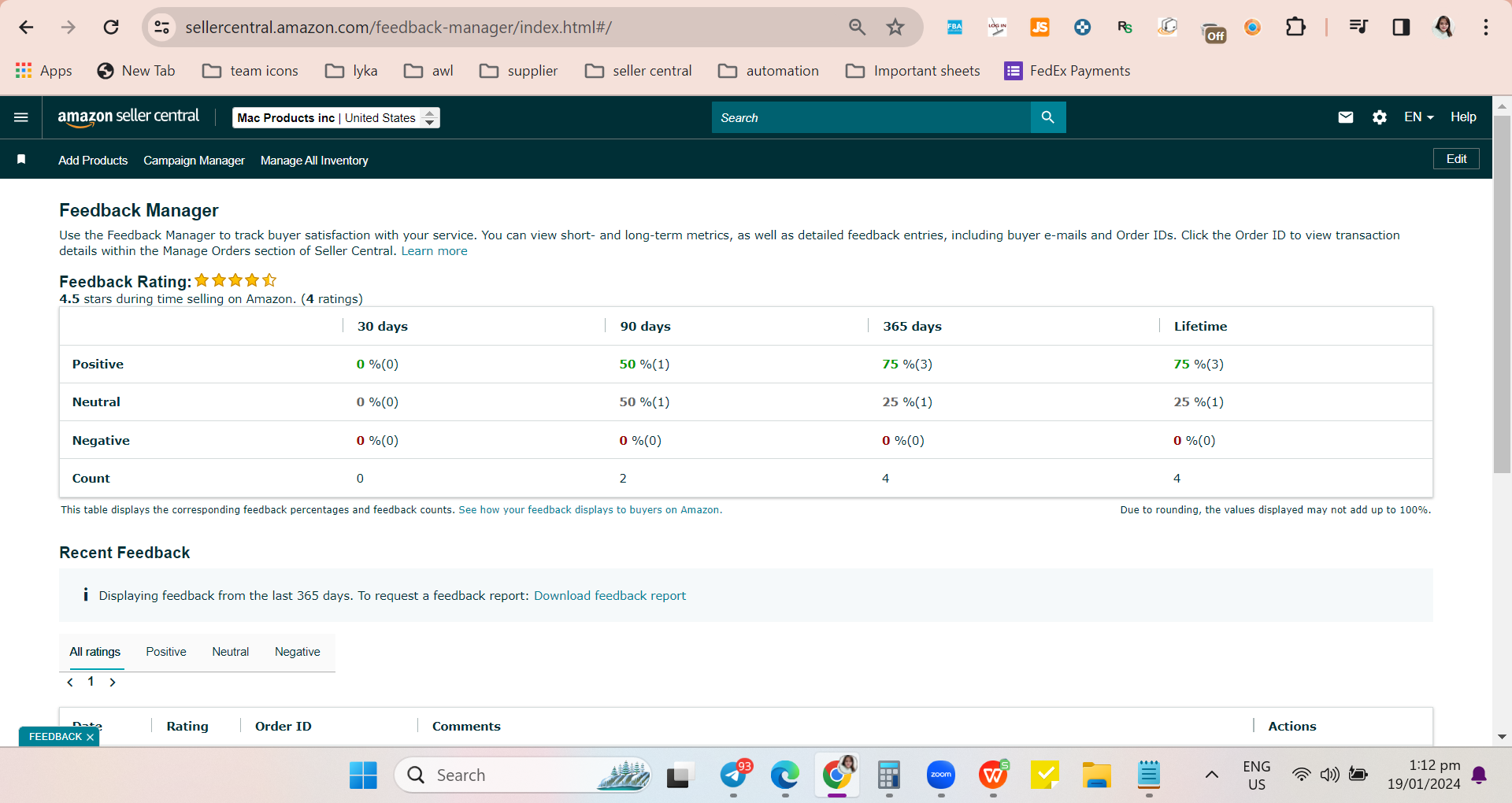The image size is (1512, 803).
Task: Open New Tab bookmark
Action: (136, 71)
